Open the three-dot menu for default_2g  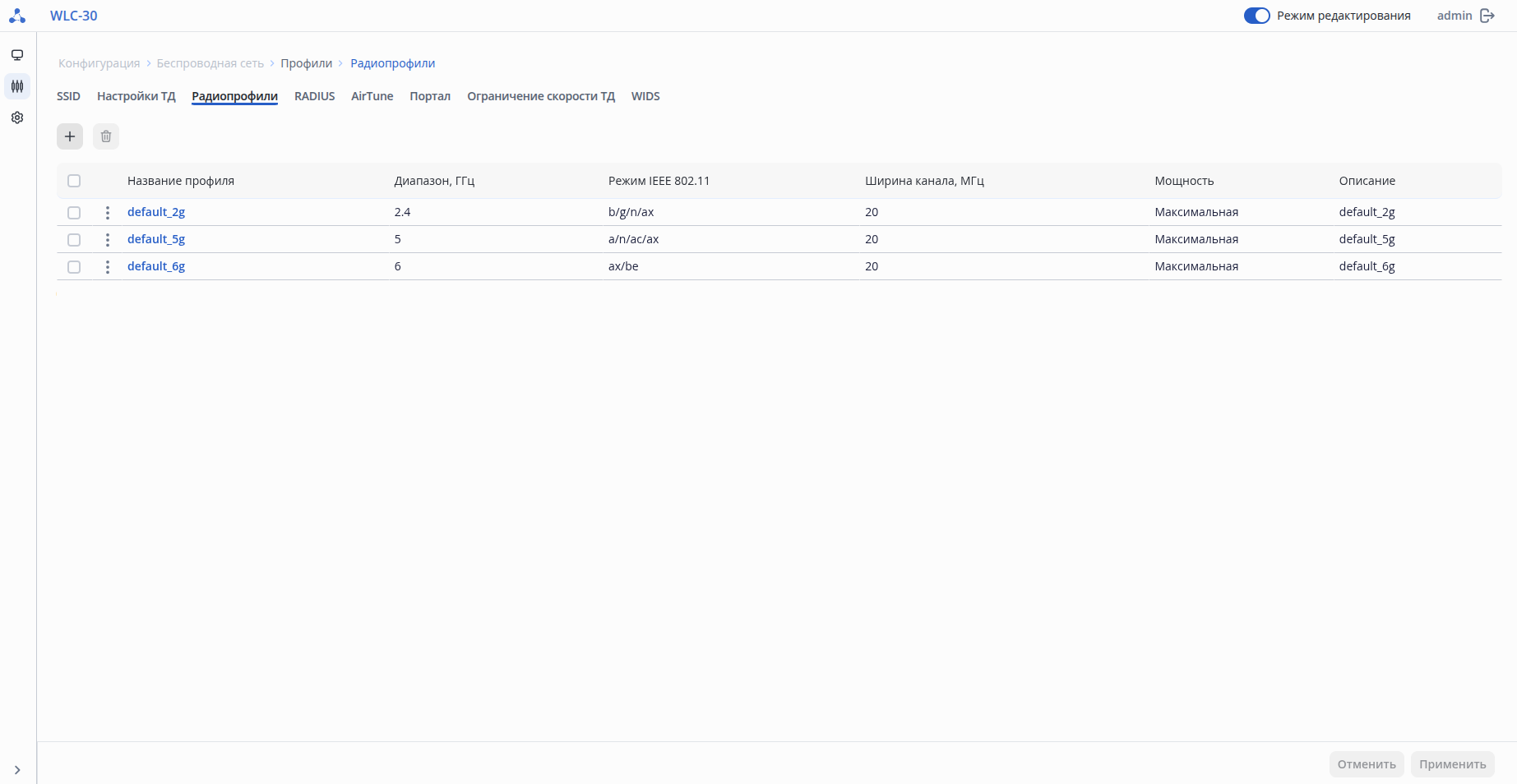click(108, 213)
